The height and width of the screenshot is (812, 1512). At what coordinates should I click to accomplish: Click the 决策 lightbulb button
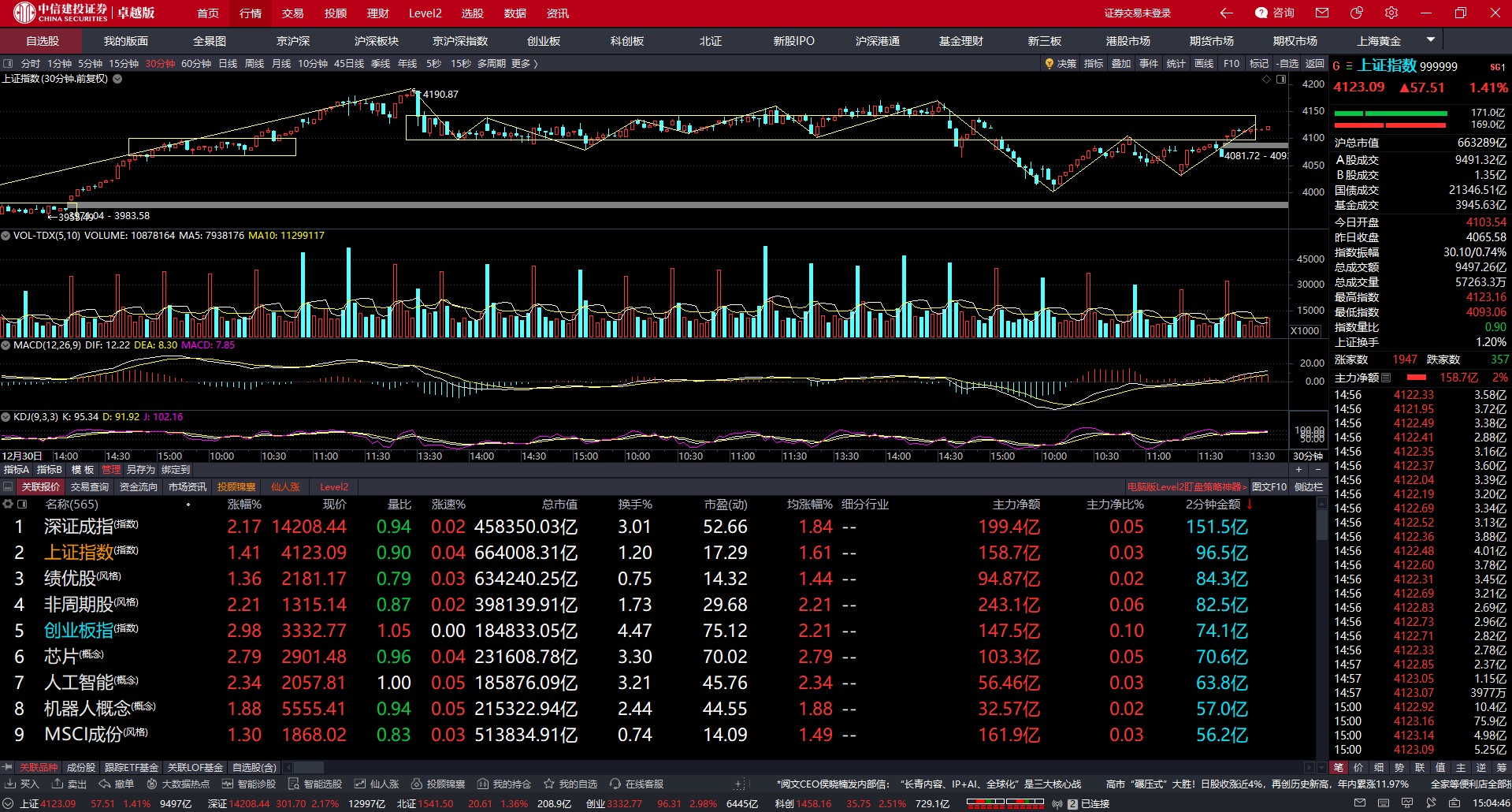click(x=1060, y=64)
